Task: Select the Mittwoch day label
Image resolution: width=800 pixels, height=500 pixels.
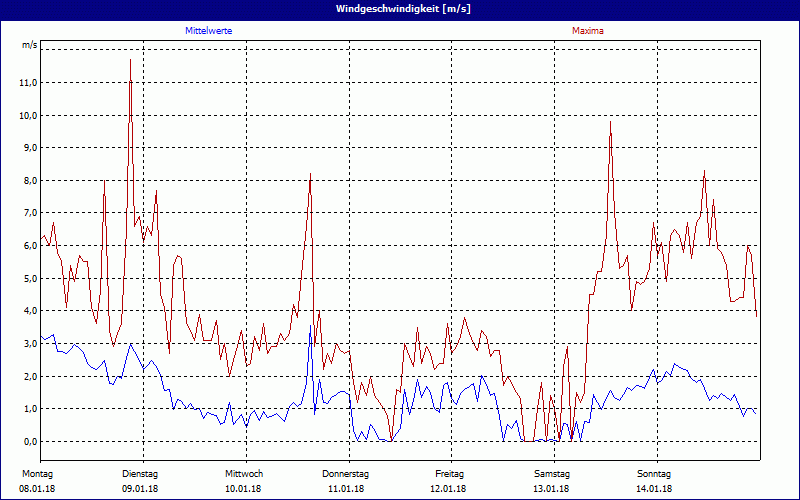Action: 243,473
